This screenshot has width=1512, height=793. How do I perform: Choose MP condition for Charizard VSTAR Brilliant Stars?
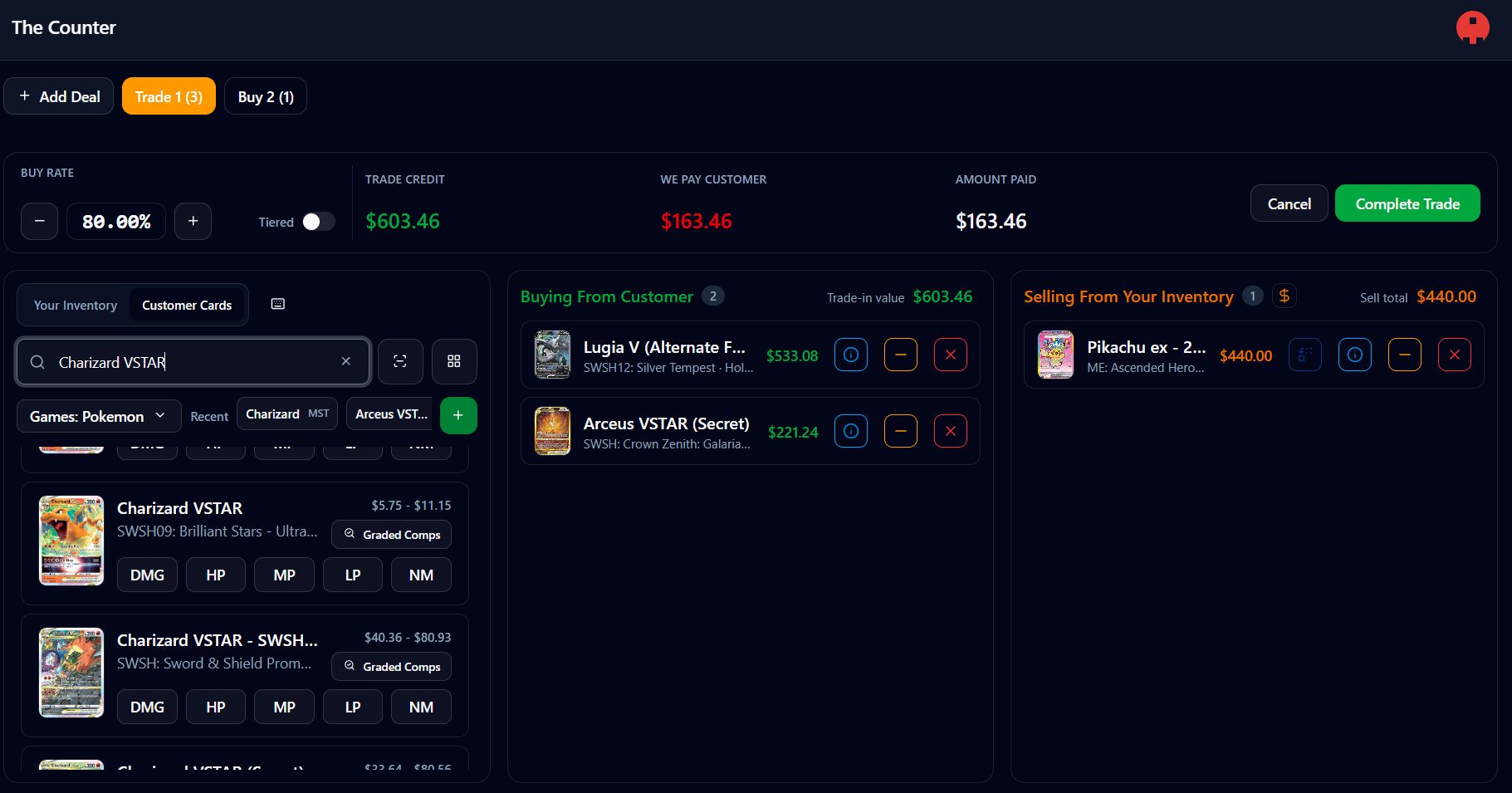point(284,575)
